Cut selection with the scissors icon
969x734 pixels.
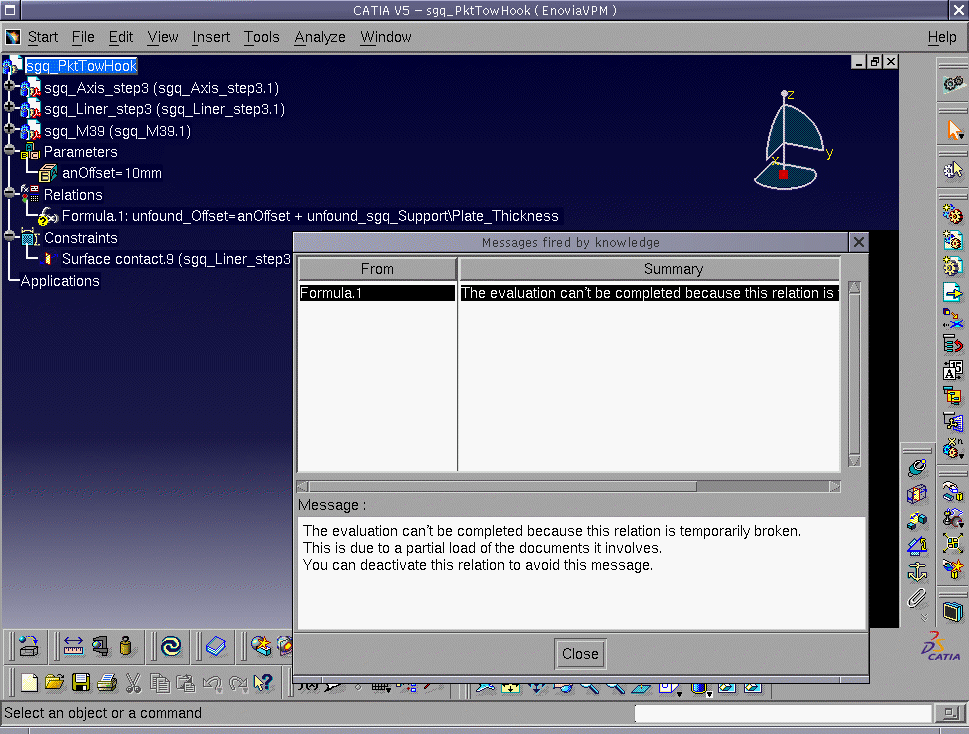click(x=133, y=683)
